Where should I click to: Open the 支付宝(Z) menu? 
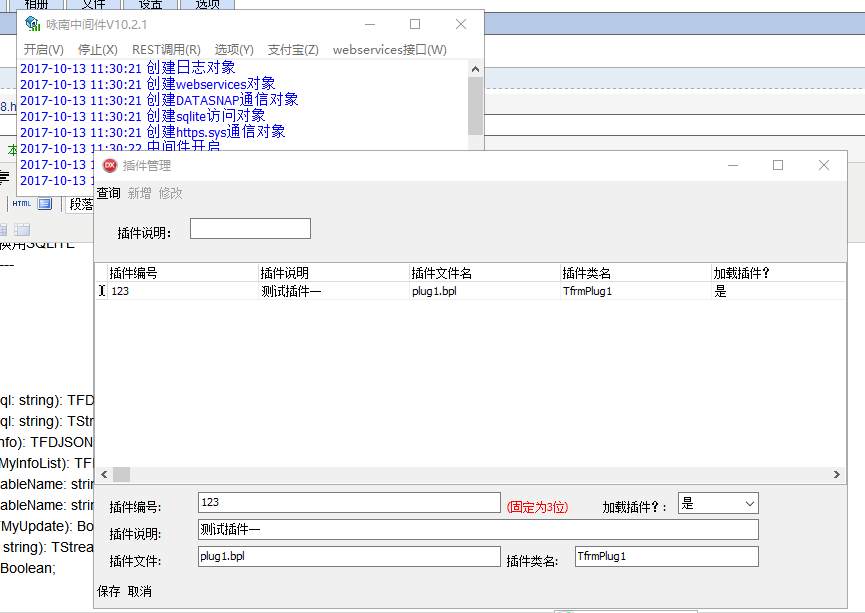293,50
